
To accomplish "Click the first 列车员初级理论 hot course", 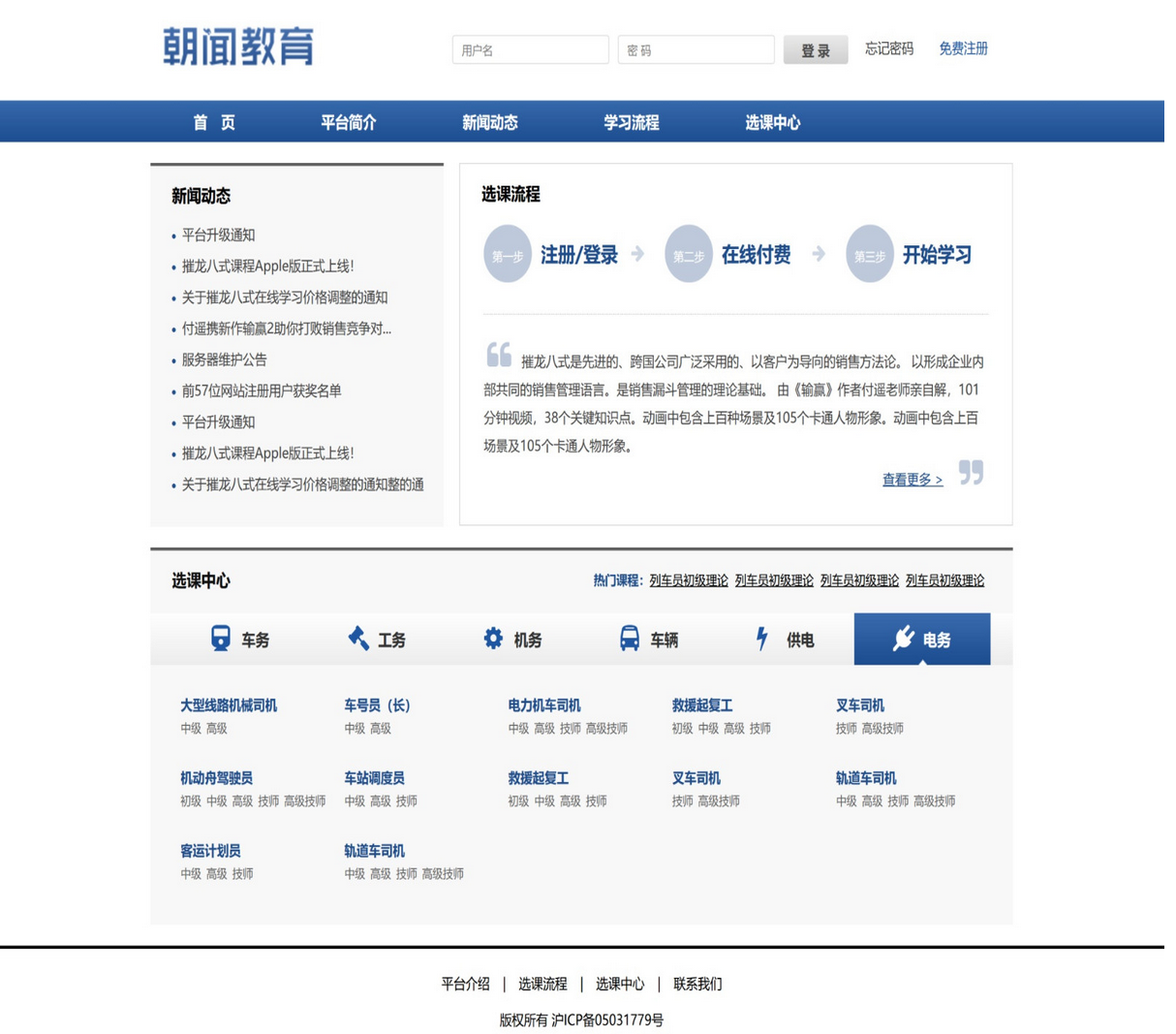I will (691, 580).
